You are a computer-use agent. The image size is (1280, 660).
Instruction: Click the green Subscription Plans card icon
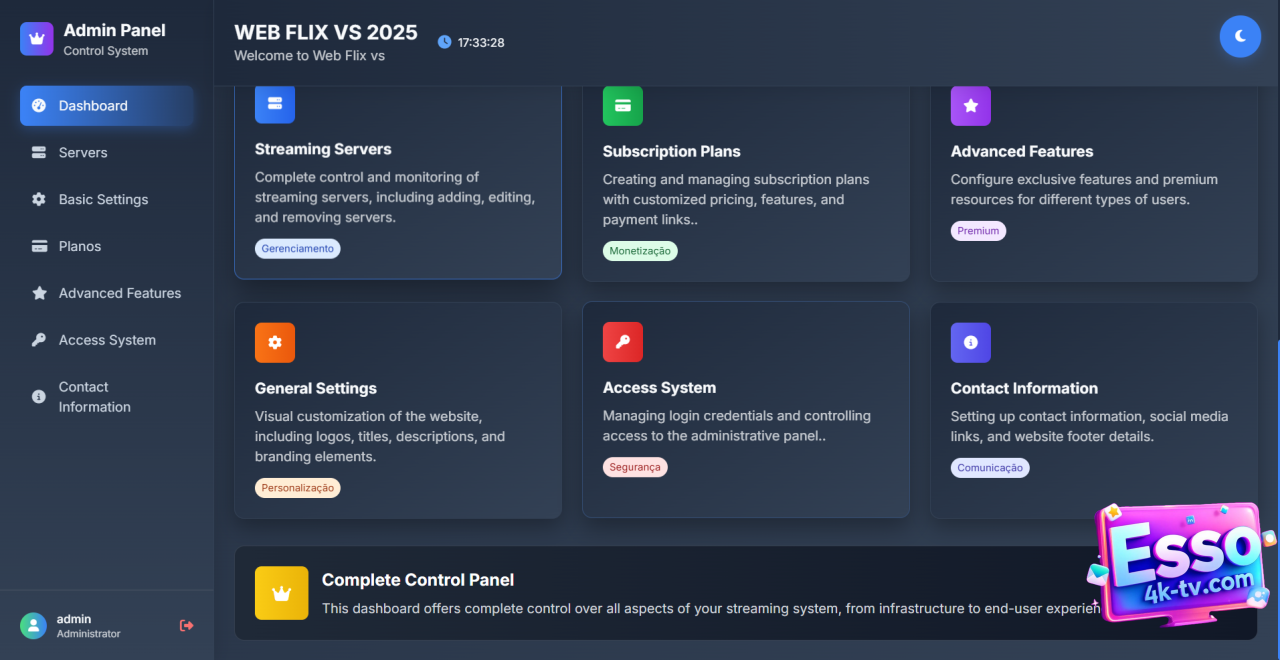tap(623, 106)
